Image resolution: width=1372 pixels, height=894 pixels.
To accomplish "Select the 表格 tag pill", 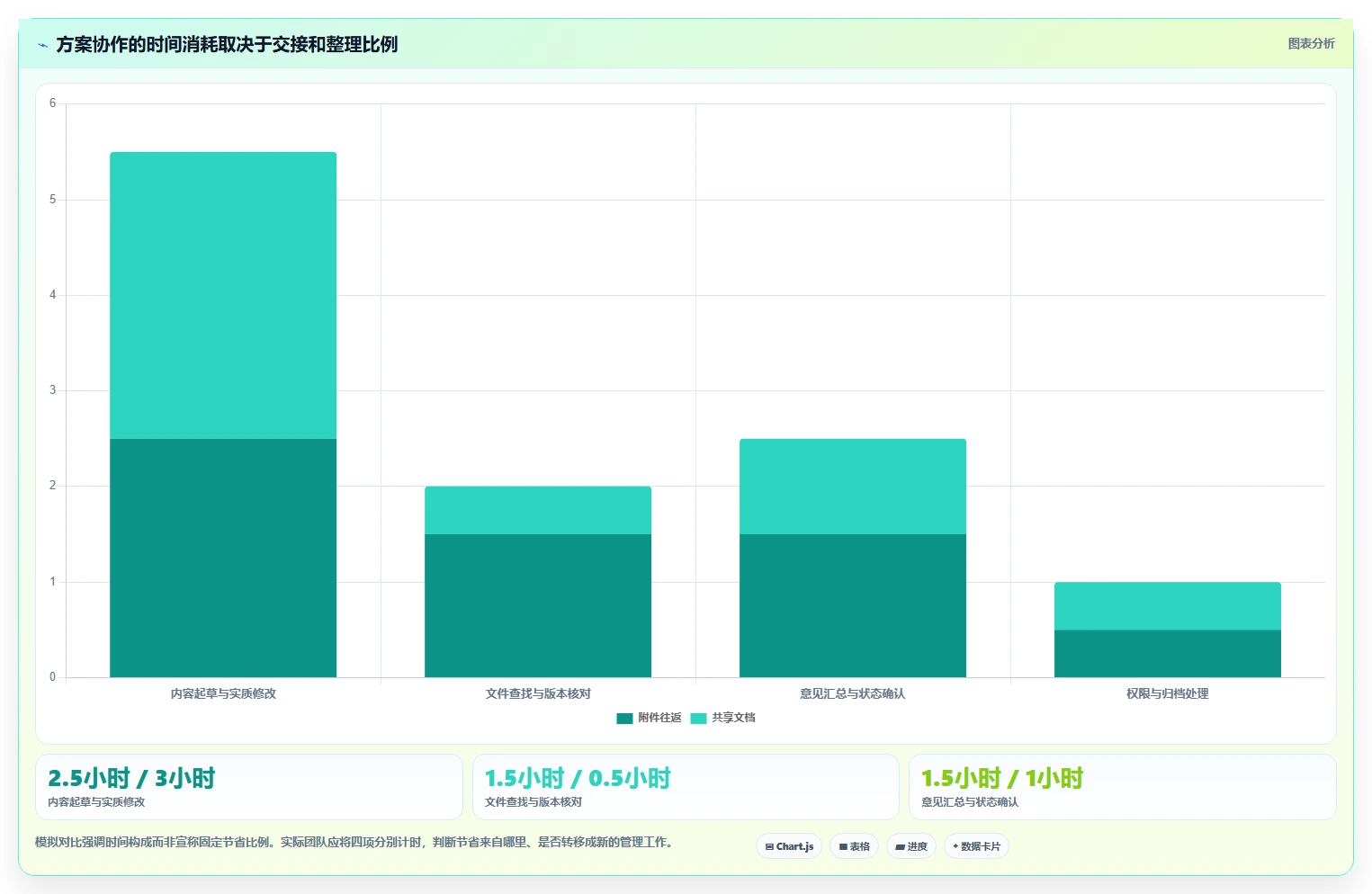I will (x=854, y=846).
